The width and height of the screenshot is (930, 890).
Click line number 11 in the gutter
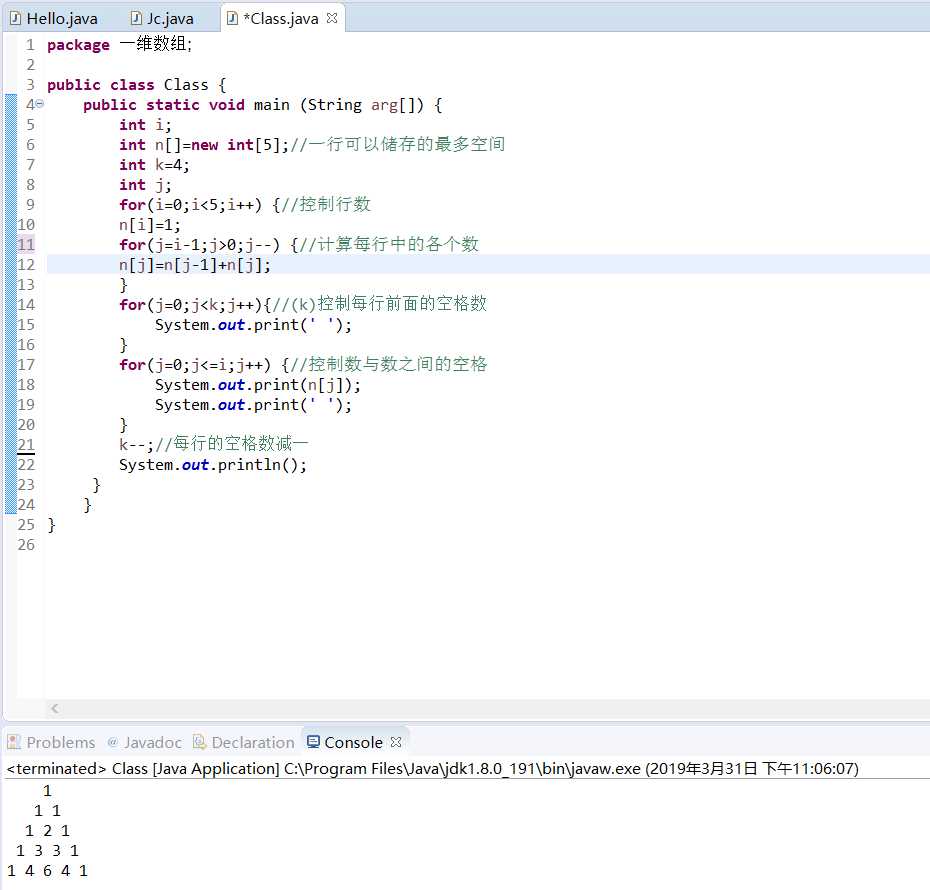pyautogui.click(x=26, y=244)
